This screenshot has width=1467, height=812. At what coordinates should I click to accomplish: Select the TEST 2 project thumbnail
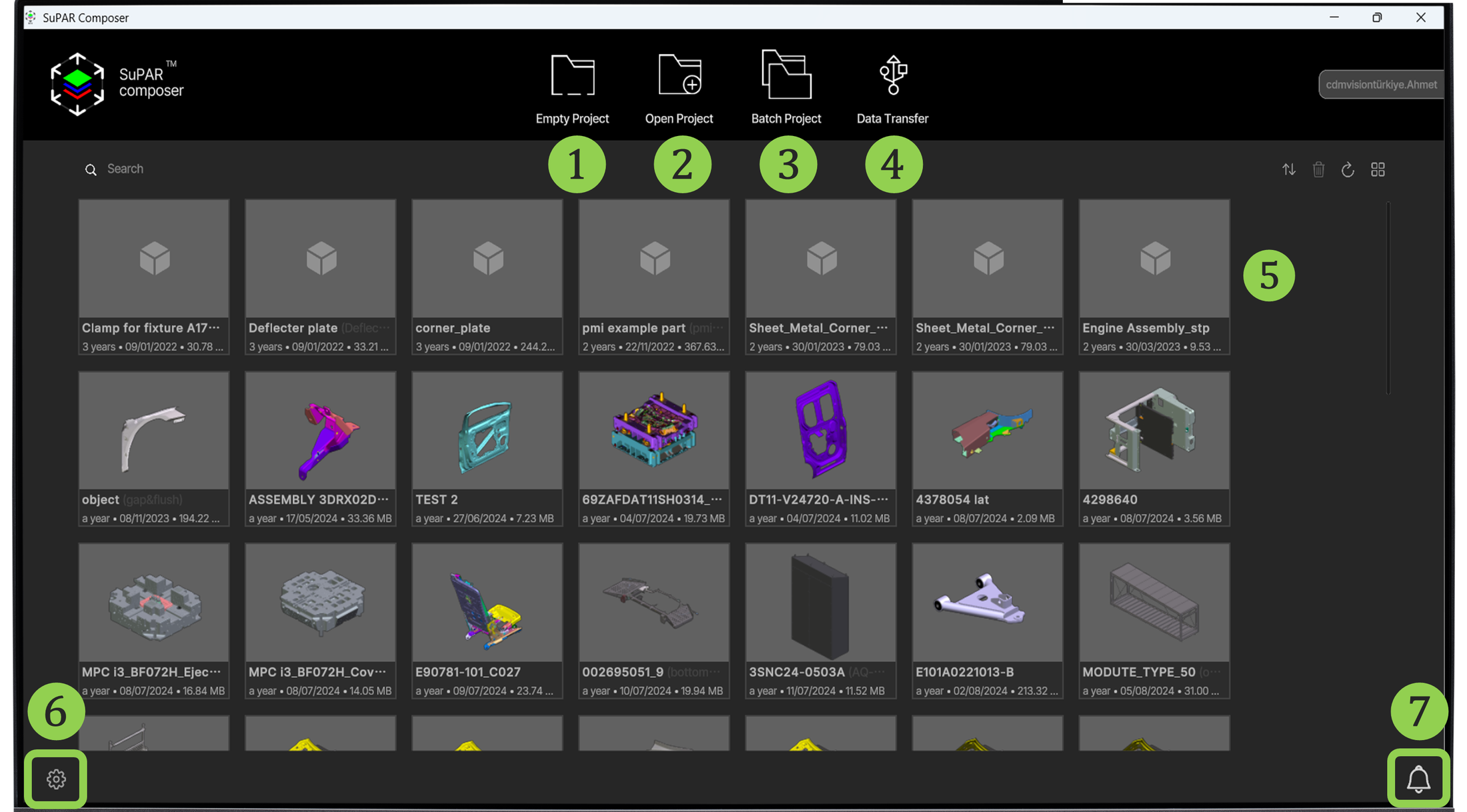click(x=487, y=431)
